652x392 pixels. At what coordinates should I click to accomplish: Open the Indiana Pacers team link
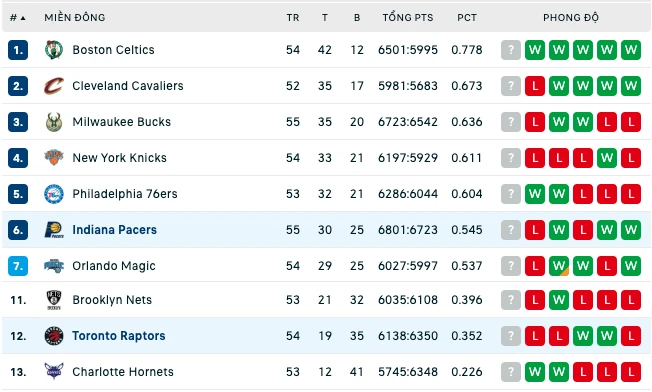click(114, 230)
